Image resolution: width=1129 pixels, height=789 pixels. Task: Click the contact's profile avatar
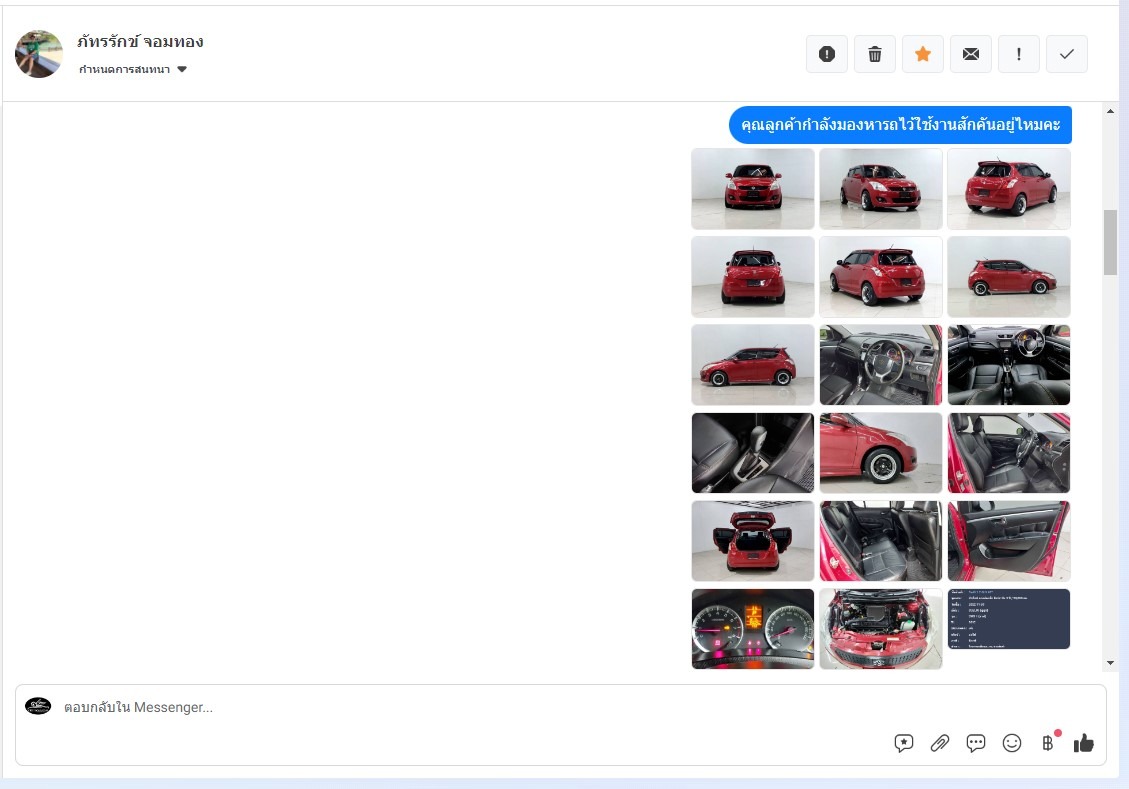(39, 54)
